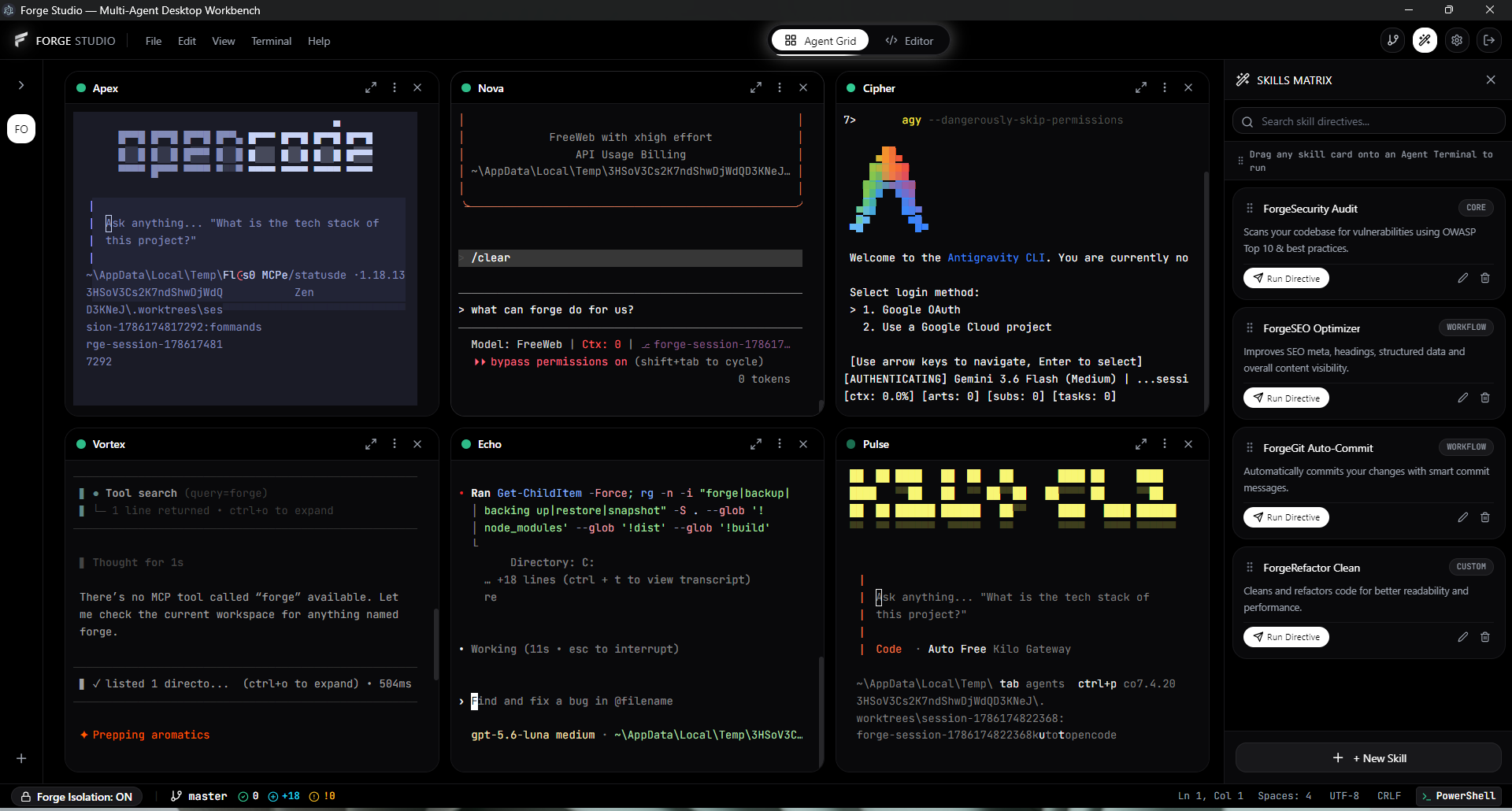The height and width of the screenshot is (811, 1512).
Task: Click the +18 changes status indicator
Action: 284,797
